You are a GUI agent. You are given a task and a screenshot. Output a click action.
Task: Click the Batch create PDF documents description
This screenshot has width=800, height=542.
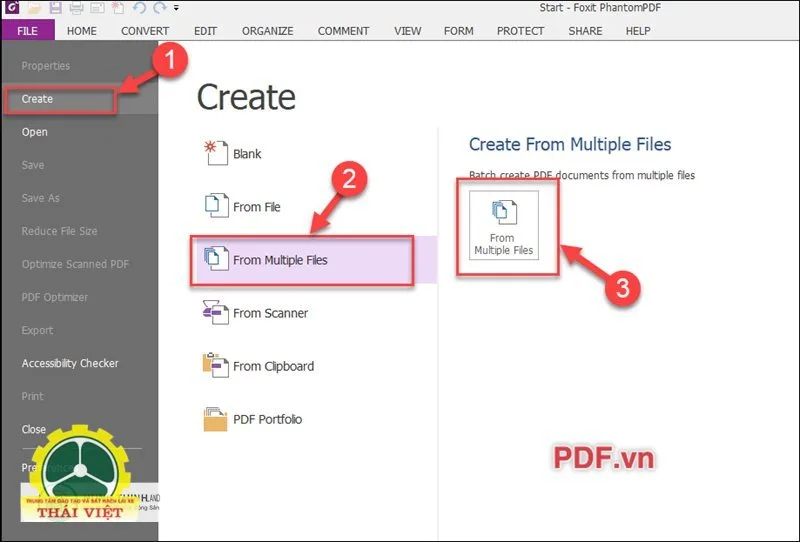point(582,175)
